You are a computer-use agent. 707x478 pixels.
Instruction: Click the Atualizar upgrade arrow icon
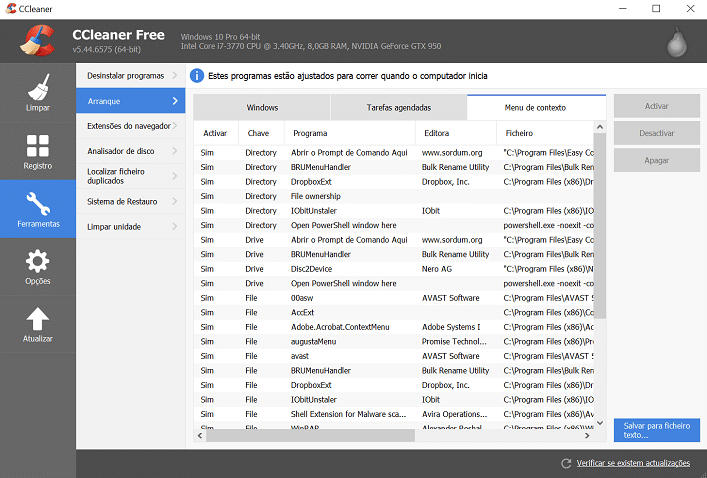[38, 319]
